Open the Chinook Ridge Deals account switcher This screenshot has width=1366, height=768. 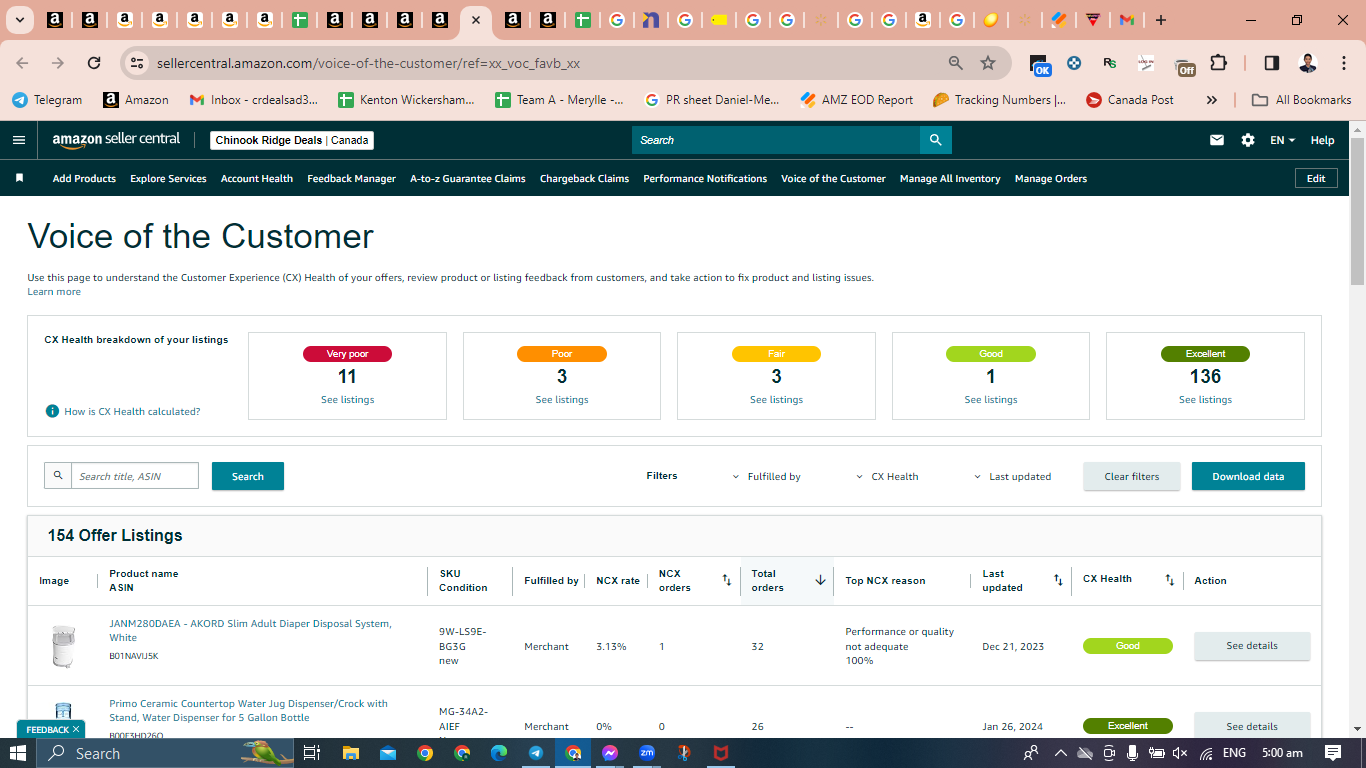point(292,140)
